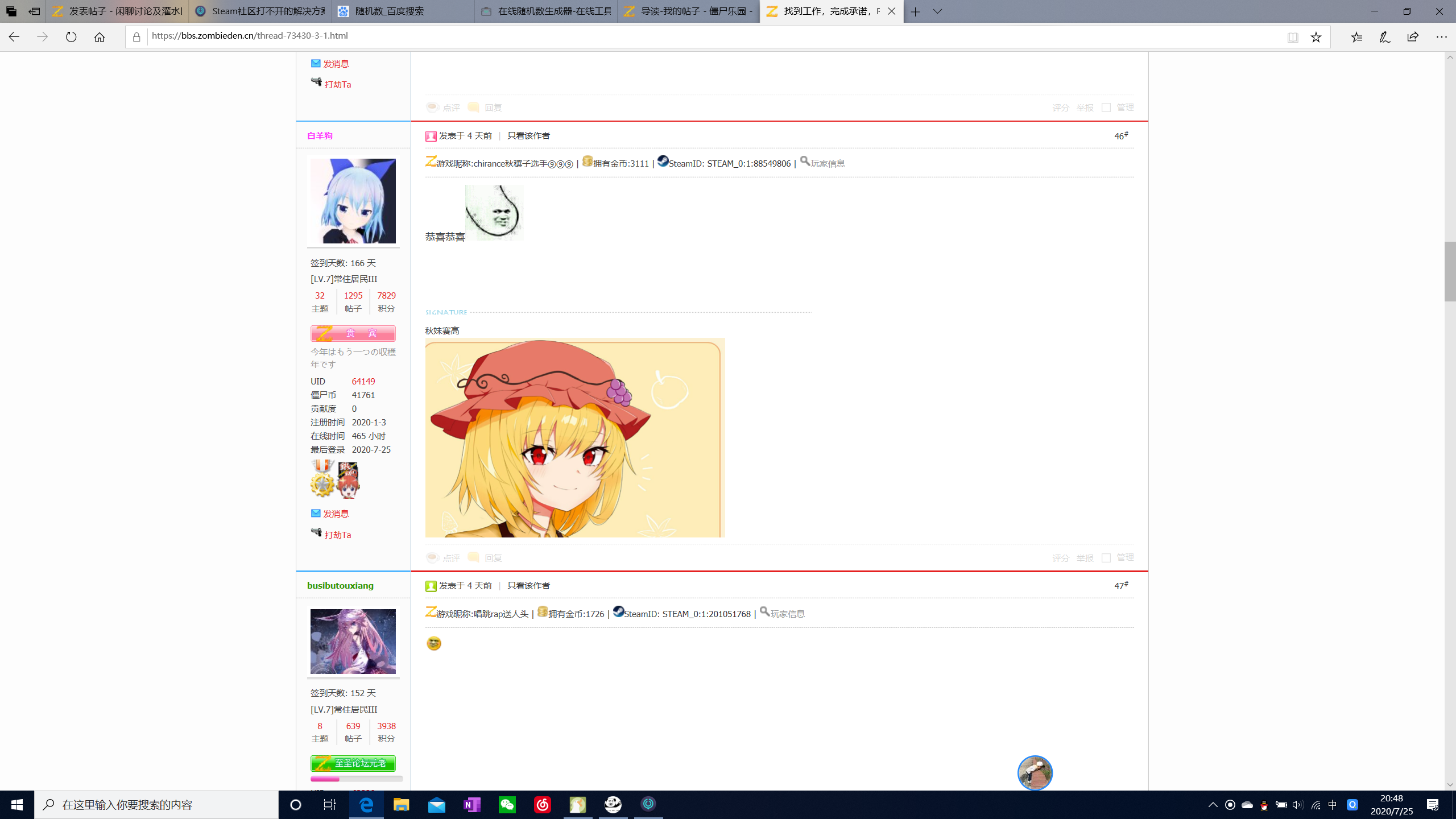Add page to favorites star icon

click(1316, 37)
